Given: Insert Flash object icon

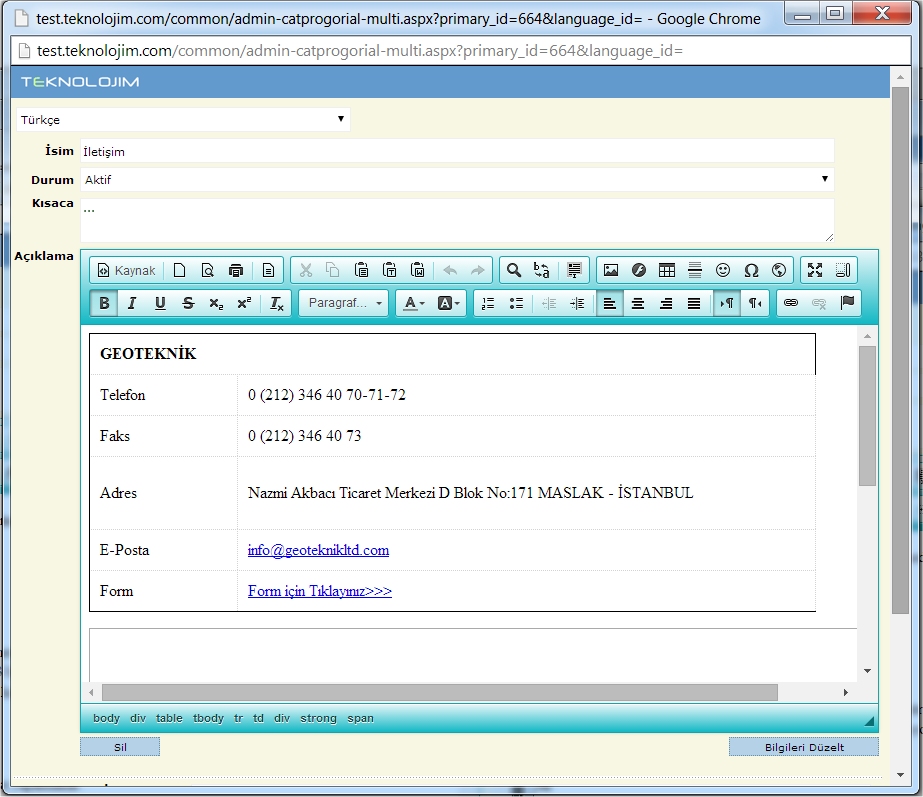Looking at the screenshot, I should pos(639,270).
